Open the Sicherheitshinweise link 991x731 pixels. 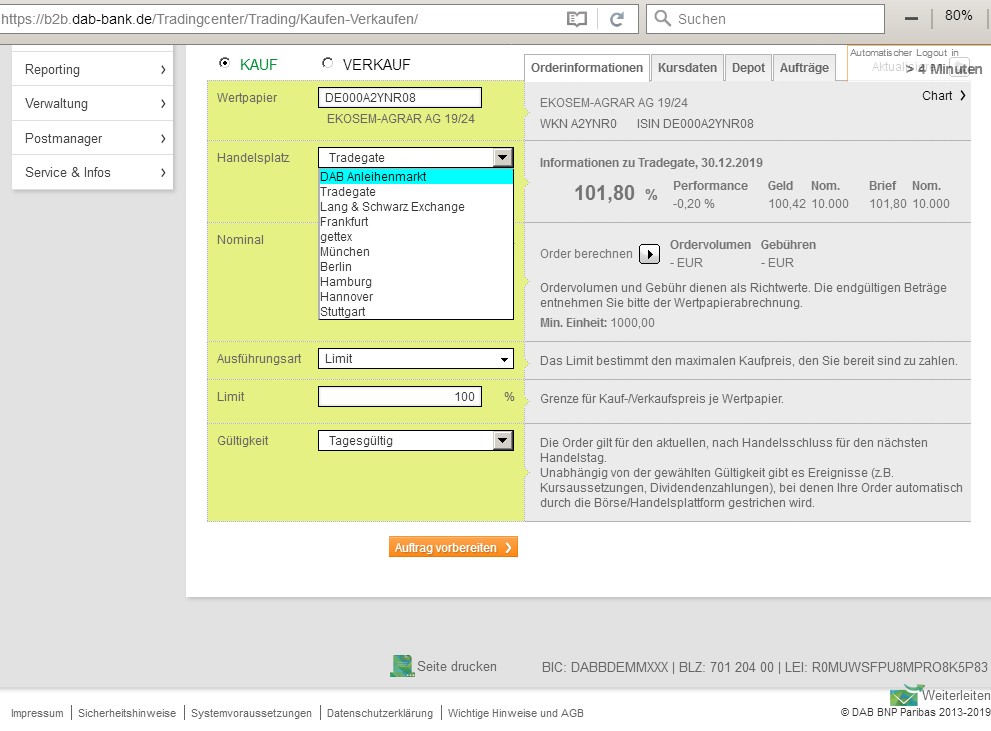(x=127, y=713)
